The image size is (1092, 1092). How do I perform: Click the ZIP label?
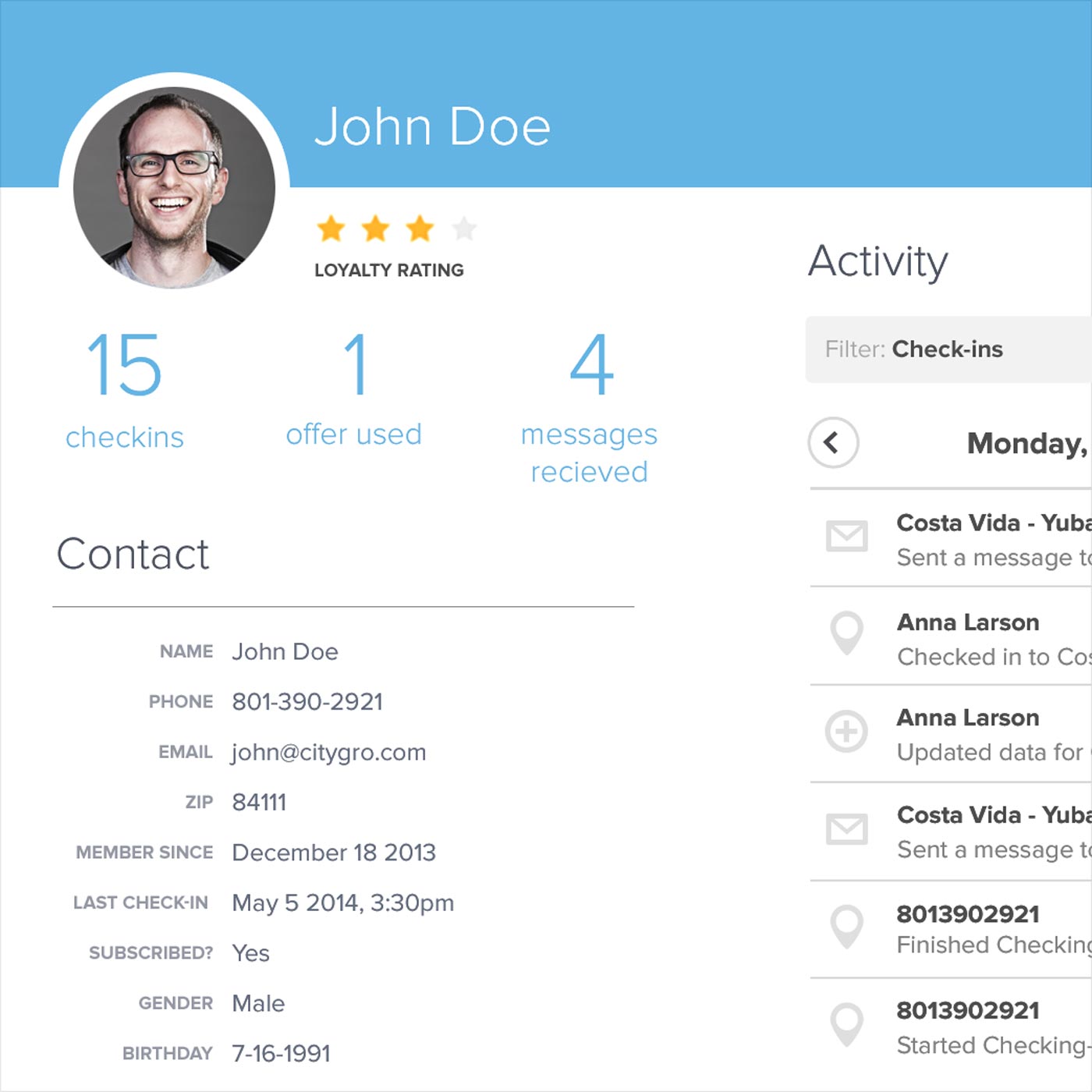tap(199, 802)
